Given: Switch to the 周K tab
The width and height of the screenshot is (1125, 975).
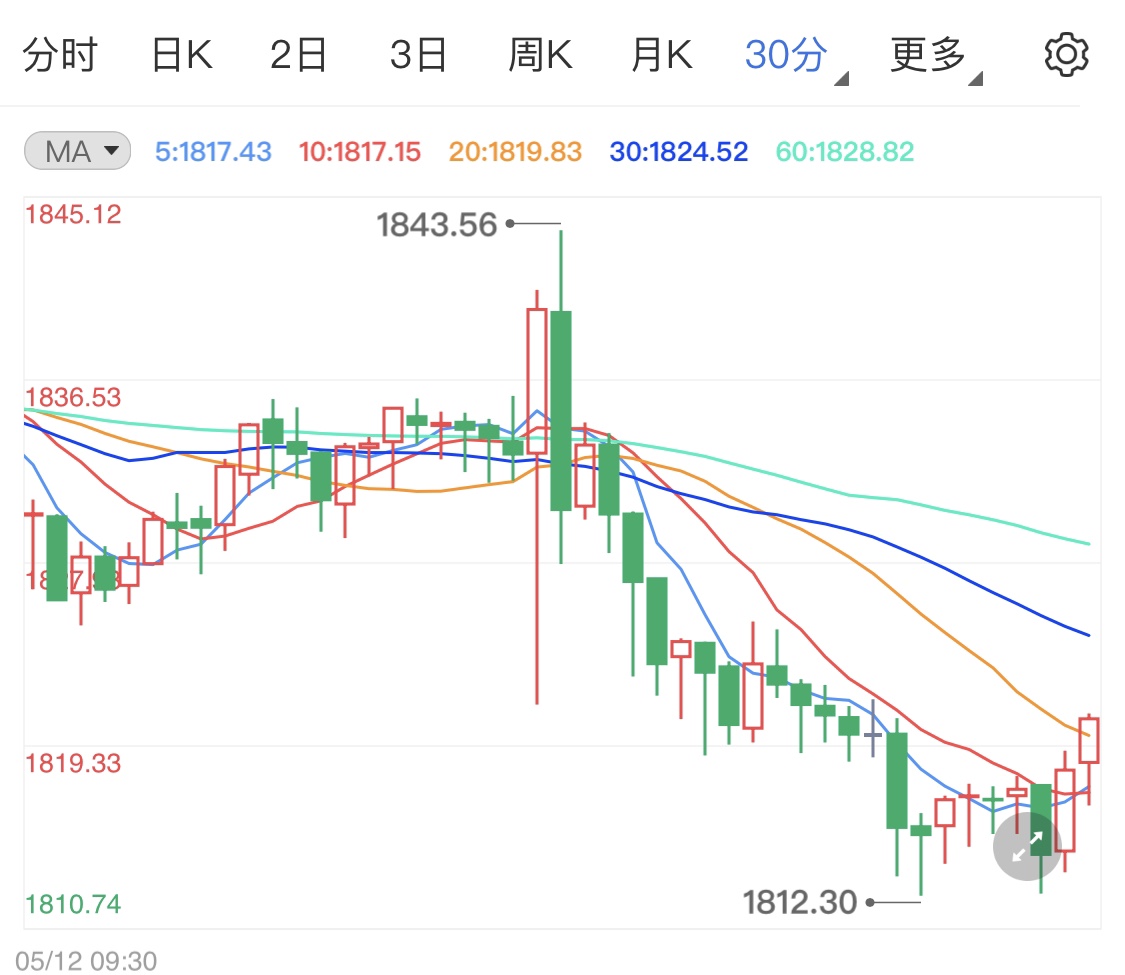Looking at the screenshot, I should coord(540,55).
